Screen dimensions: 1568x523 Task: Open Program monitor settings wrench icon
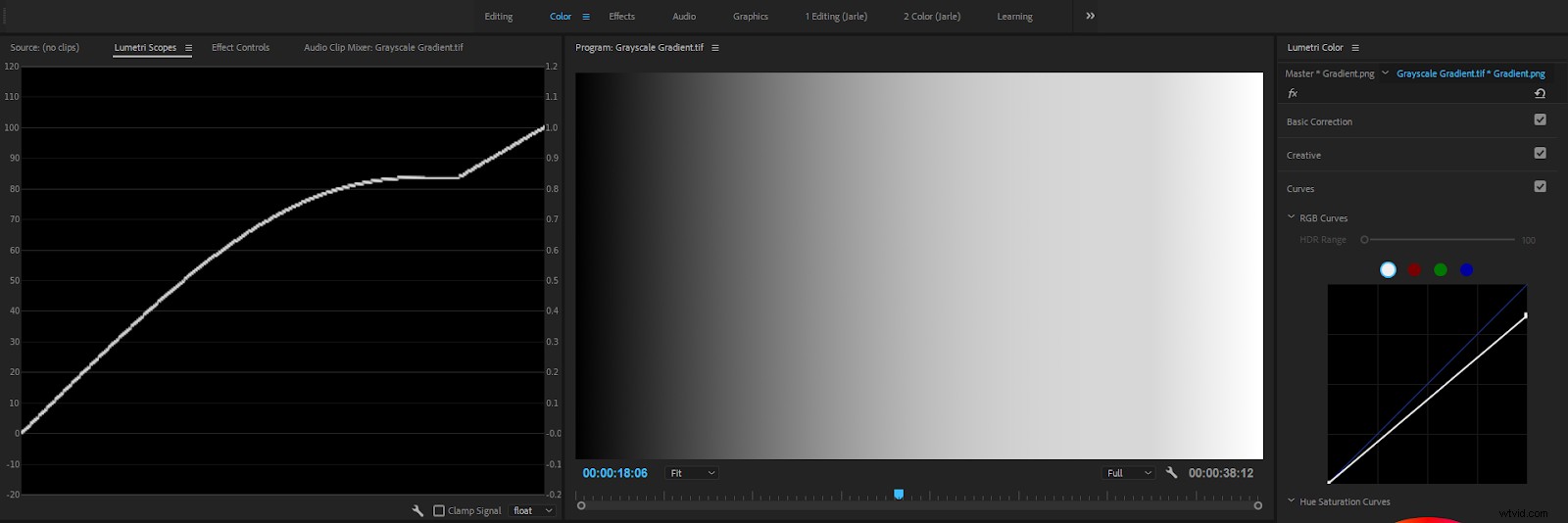[1171, 472]
